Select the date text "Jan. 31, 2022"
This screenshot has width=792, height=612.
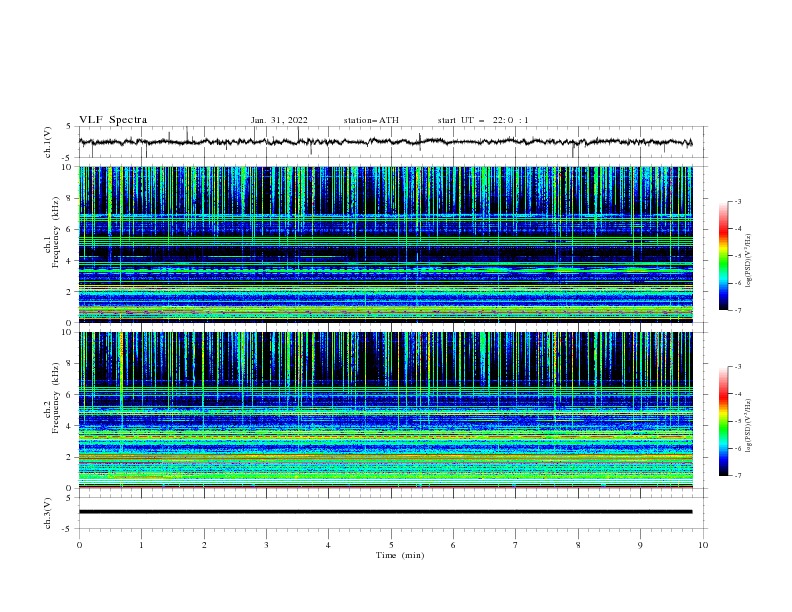tap(279, 120)
